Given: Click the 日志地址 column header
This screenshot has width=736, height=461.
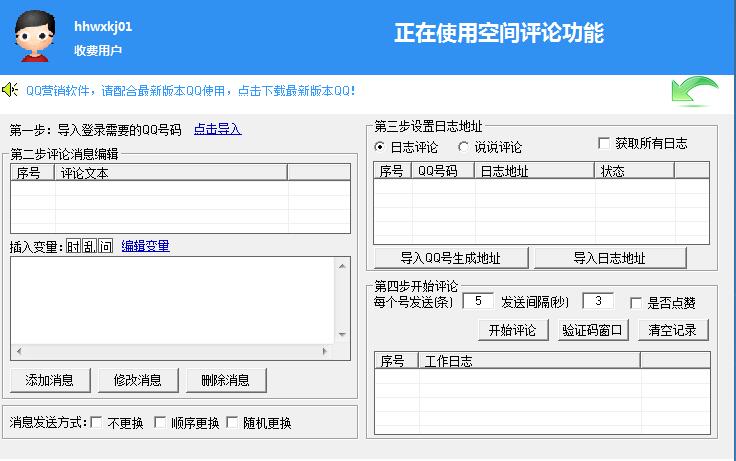Looking at the screenshot, I should (535, 171).
